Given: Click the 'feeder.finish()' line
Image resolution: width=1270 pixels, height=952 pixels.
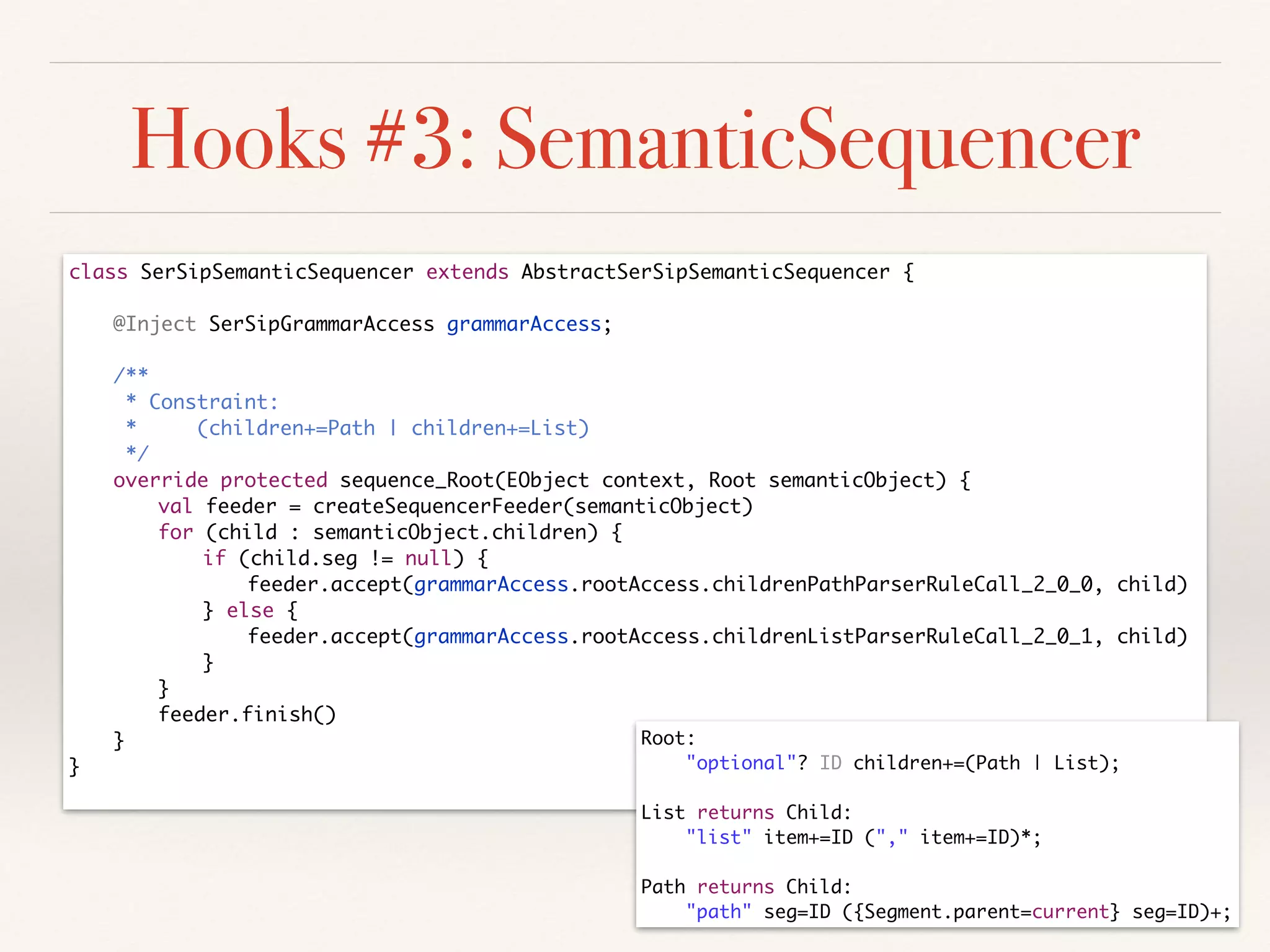Looking at the screenshot, I should [247, 715].
